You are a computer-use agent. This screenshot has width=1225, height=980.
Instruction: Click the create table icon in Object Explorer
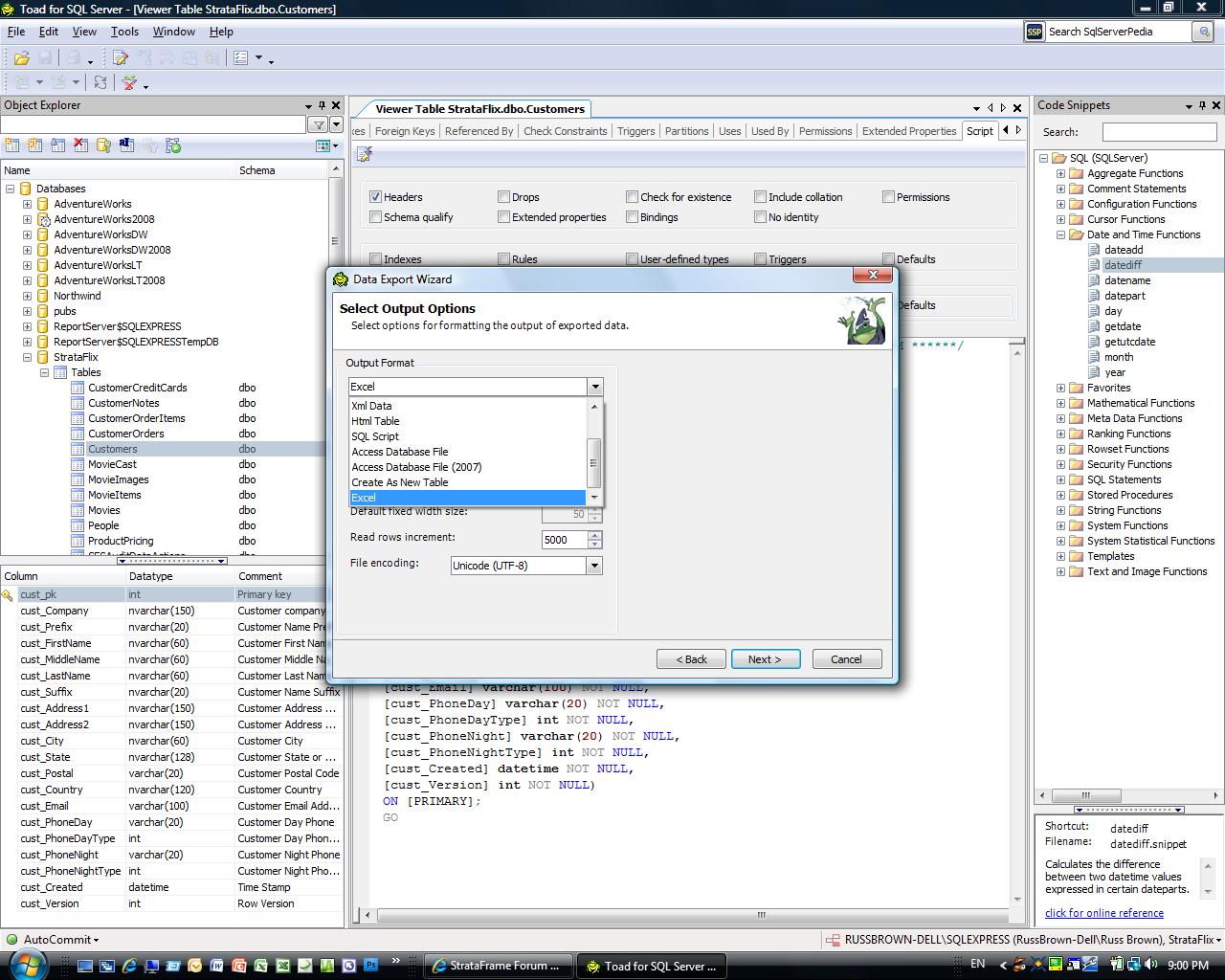coord(12,145)
